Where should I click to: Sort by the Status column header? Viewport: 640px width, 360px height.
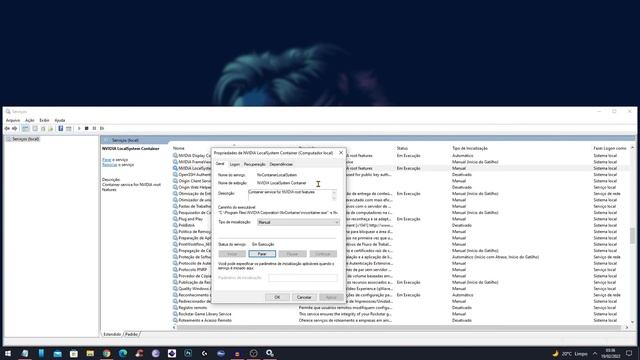pyautogui.click(x=402, y=148)
